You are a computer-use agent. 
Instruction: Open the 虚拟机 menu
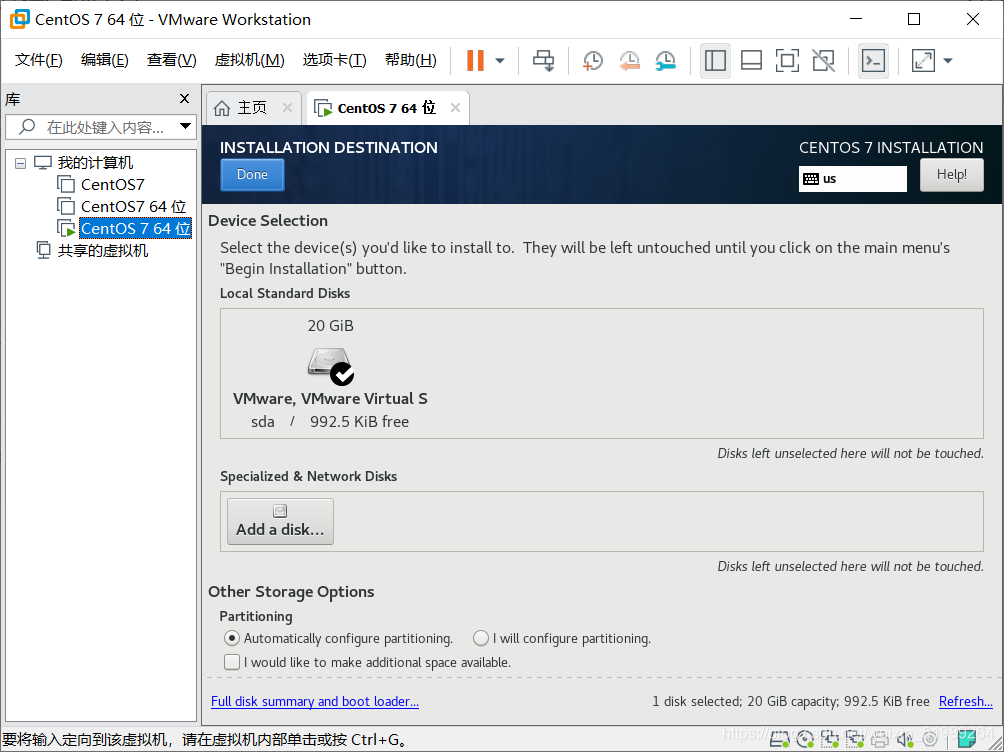249,59
